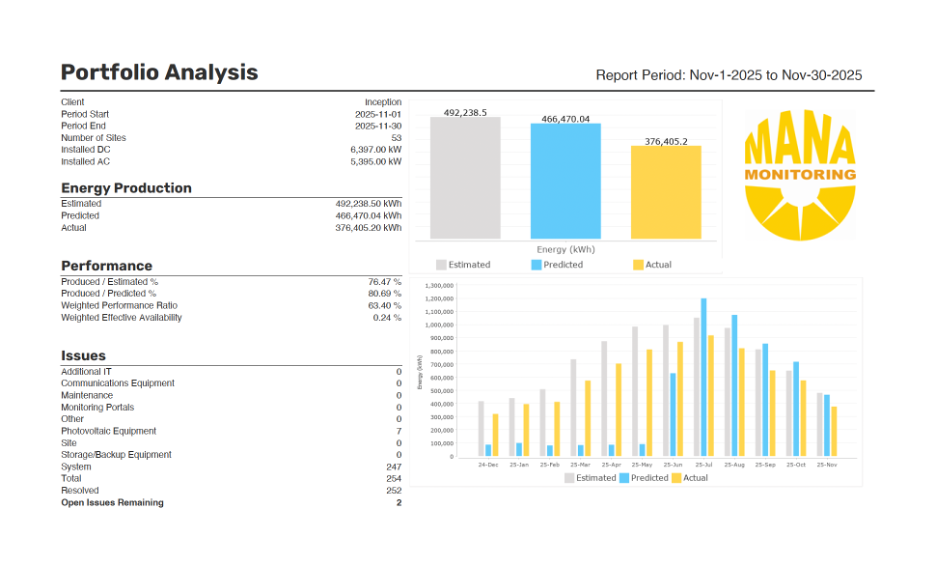
Task: Click the grey Estimated swatch in monthly chart legend
Action: click(569, 478)
